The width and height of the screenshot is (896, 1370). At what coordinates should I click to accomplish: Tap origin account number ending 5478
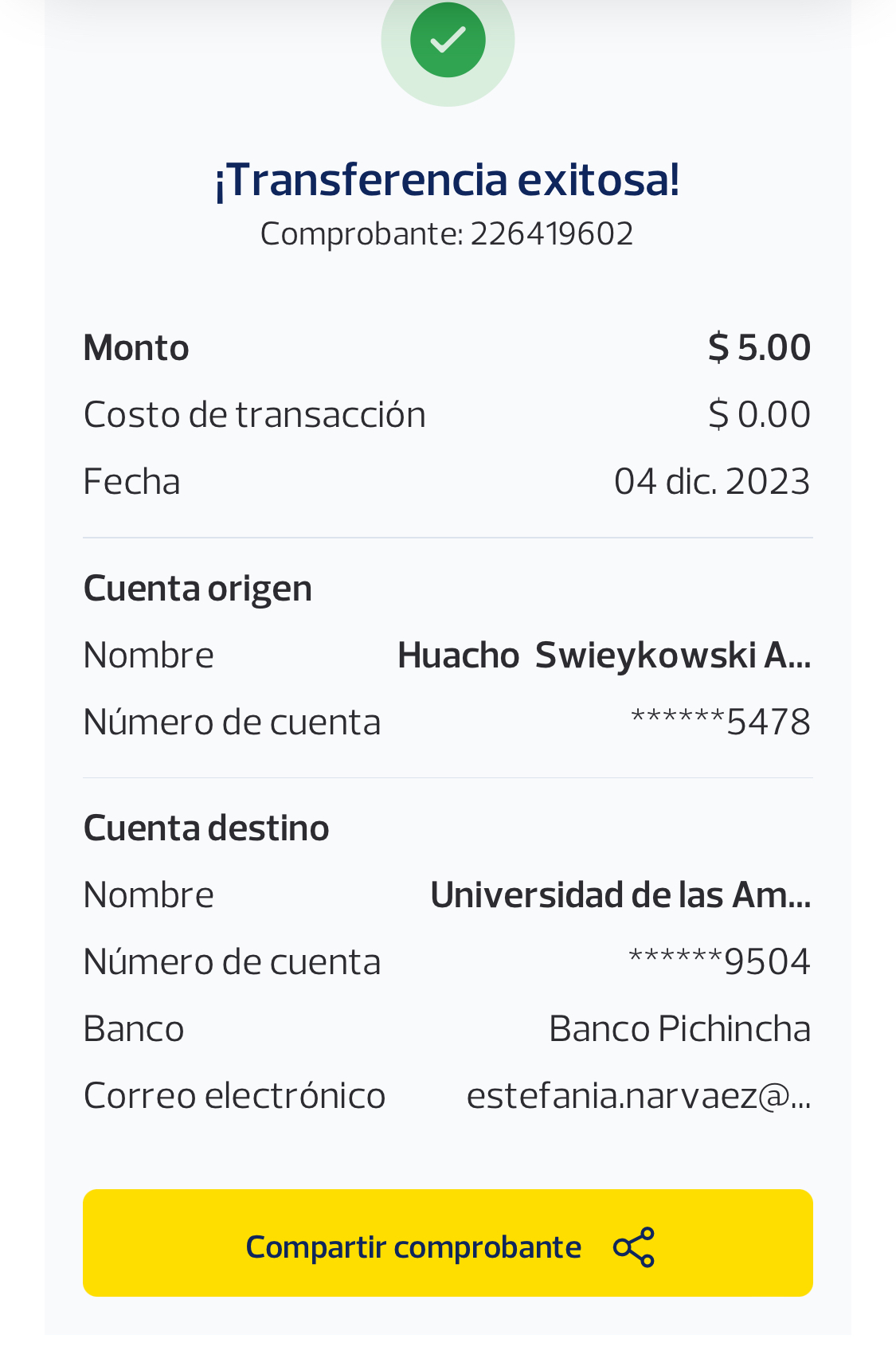point(720,722)
